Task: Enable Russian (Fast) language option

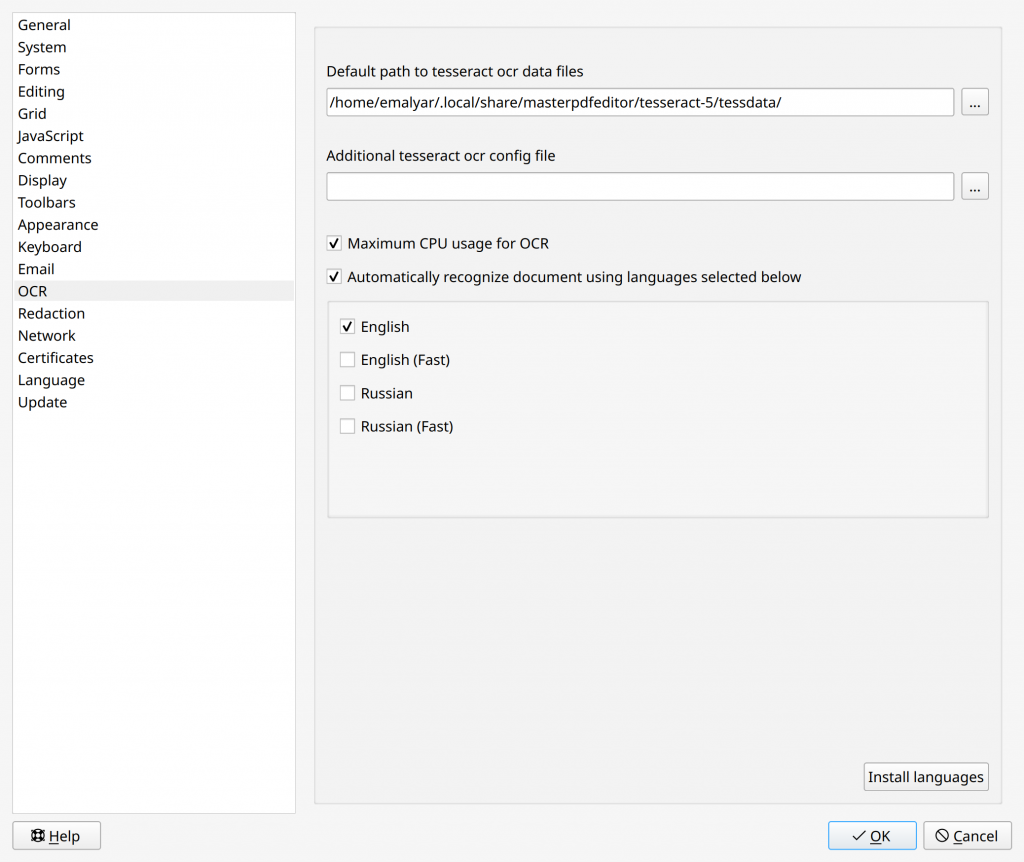Action: click(348, 426)
